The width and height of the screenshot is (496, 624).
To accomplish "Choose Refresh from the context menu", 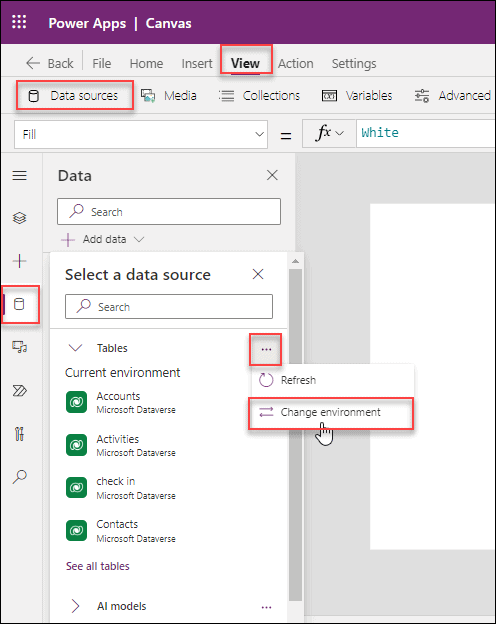I will [x=333, y=380].
